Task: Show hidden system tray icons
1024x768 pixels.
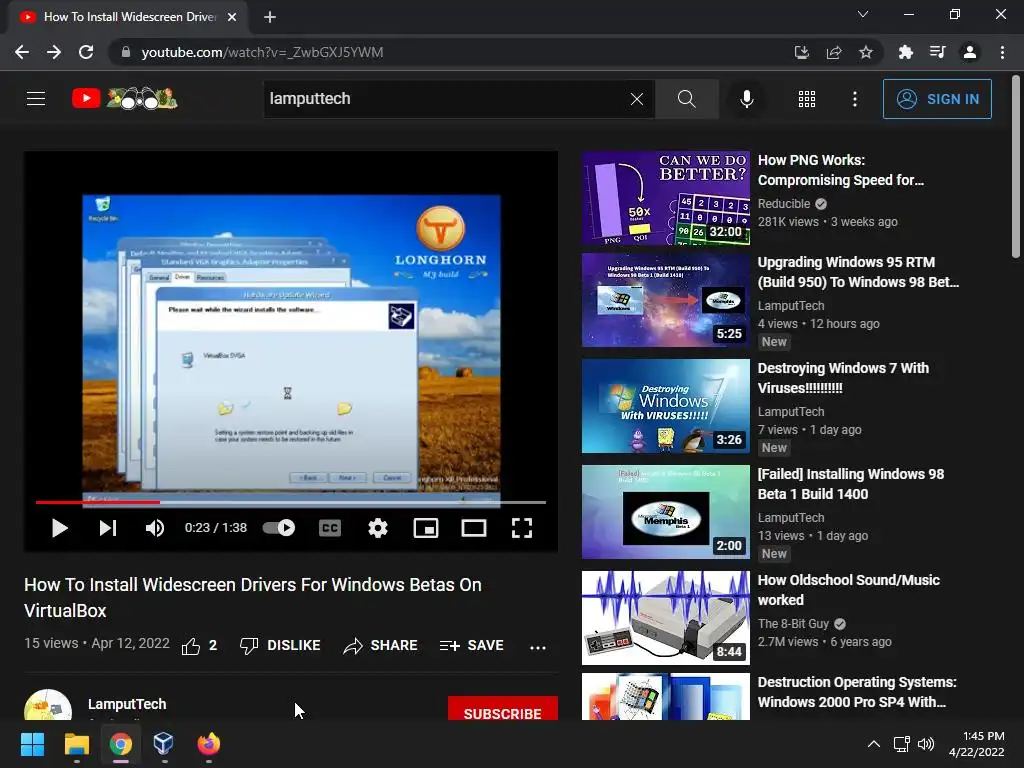Action: [x=873, y=744]
